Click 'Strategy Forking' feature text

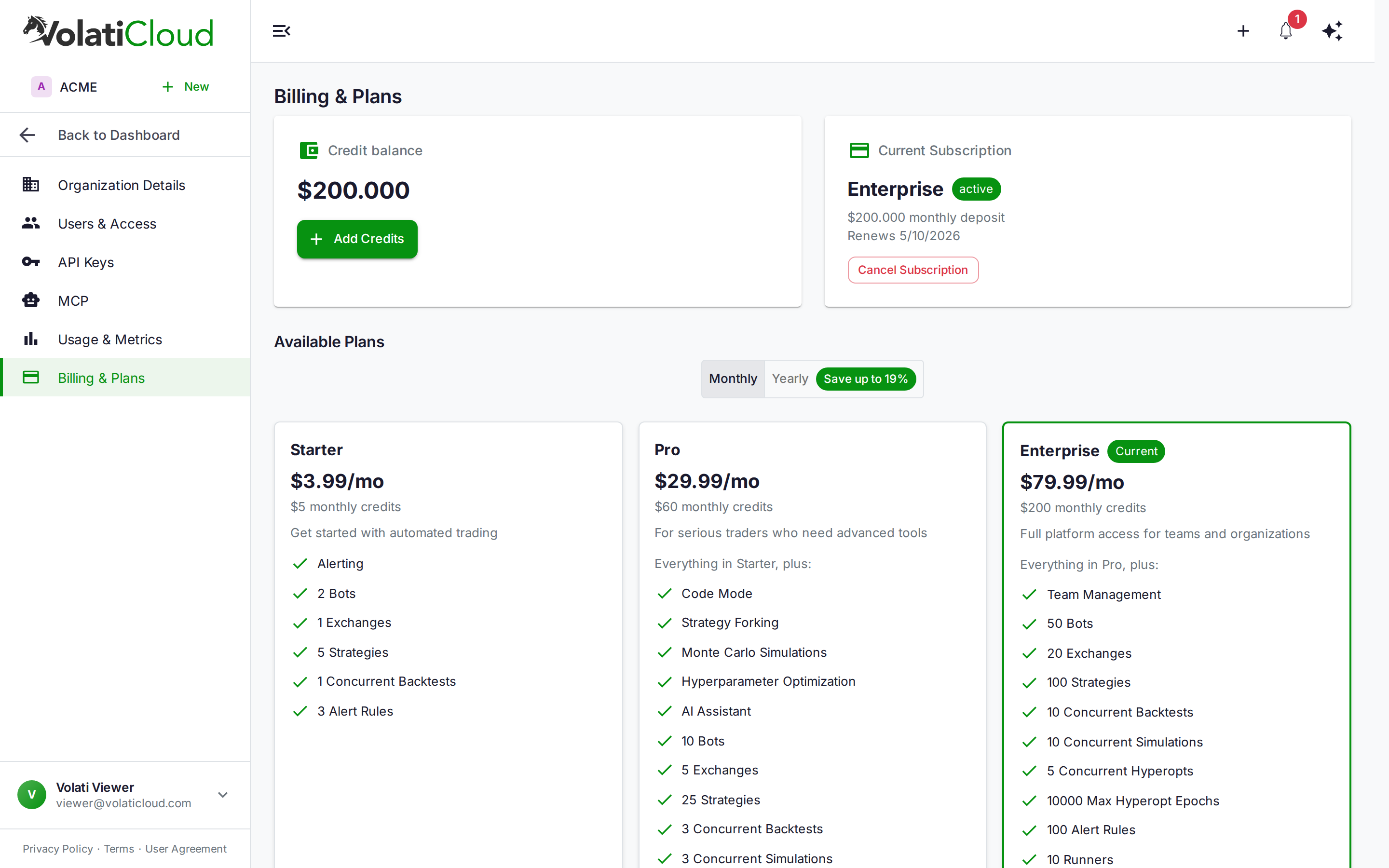tap(730, 623)
